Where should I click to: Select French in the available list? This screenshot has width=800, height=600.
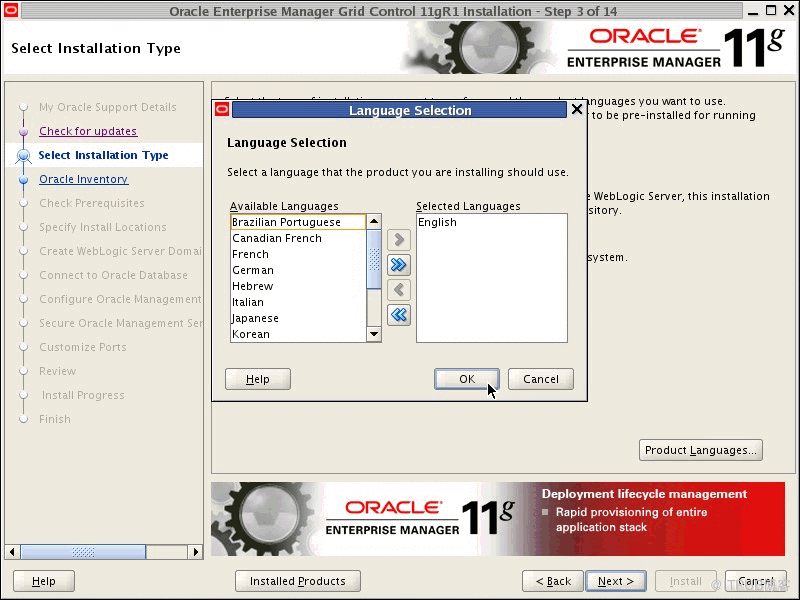[298, 254]
